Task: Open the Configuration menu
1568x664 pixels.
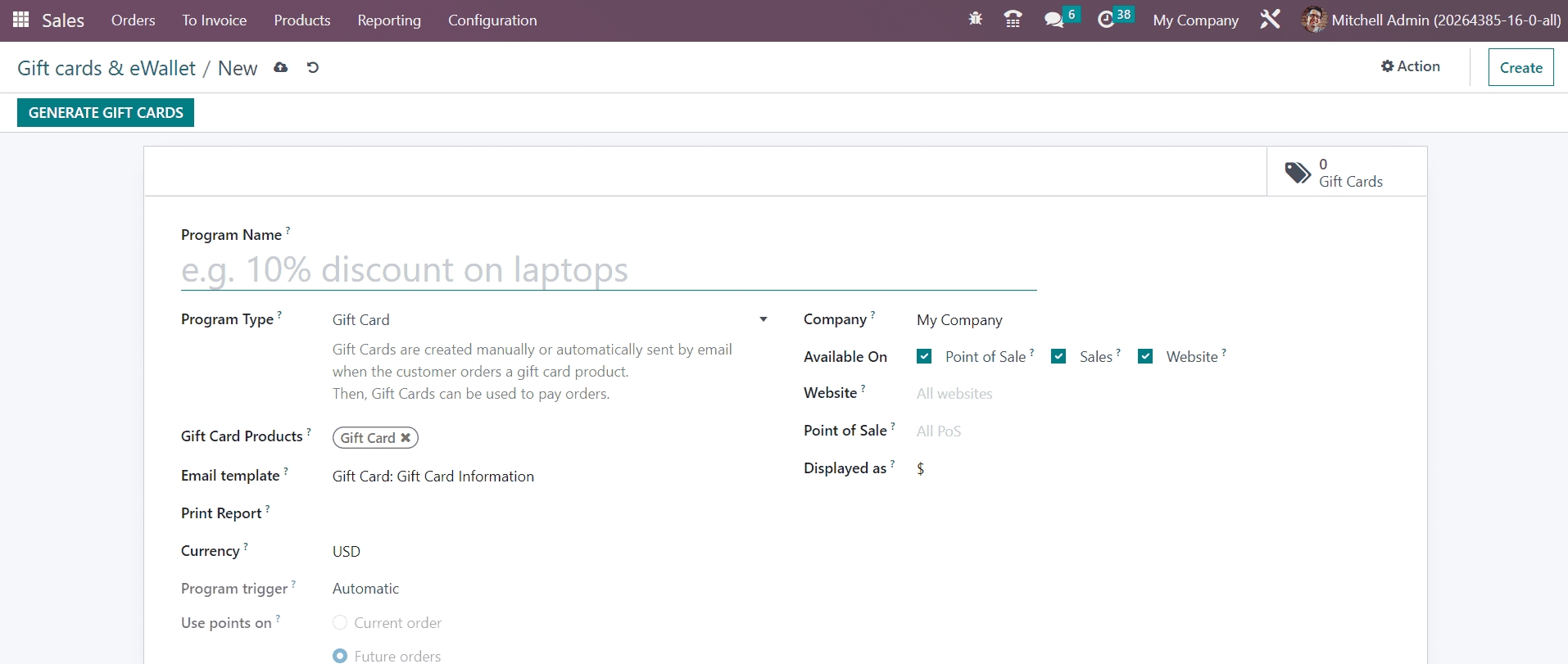Action: (x=492, y=20)
